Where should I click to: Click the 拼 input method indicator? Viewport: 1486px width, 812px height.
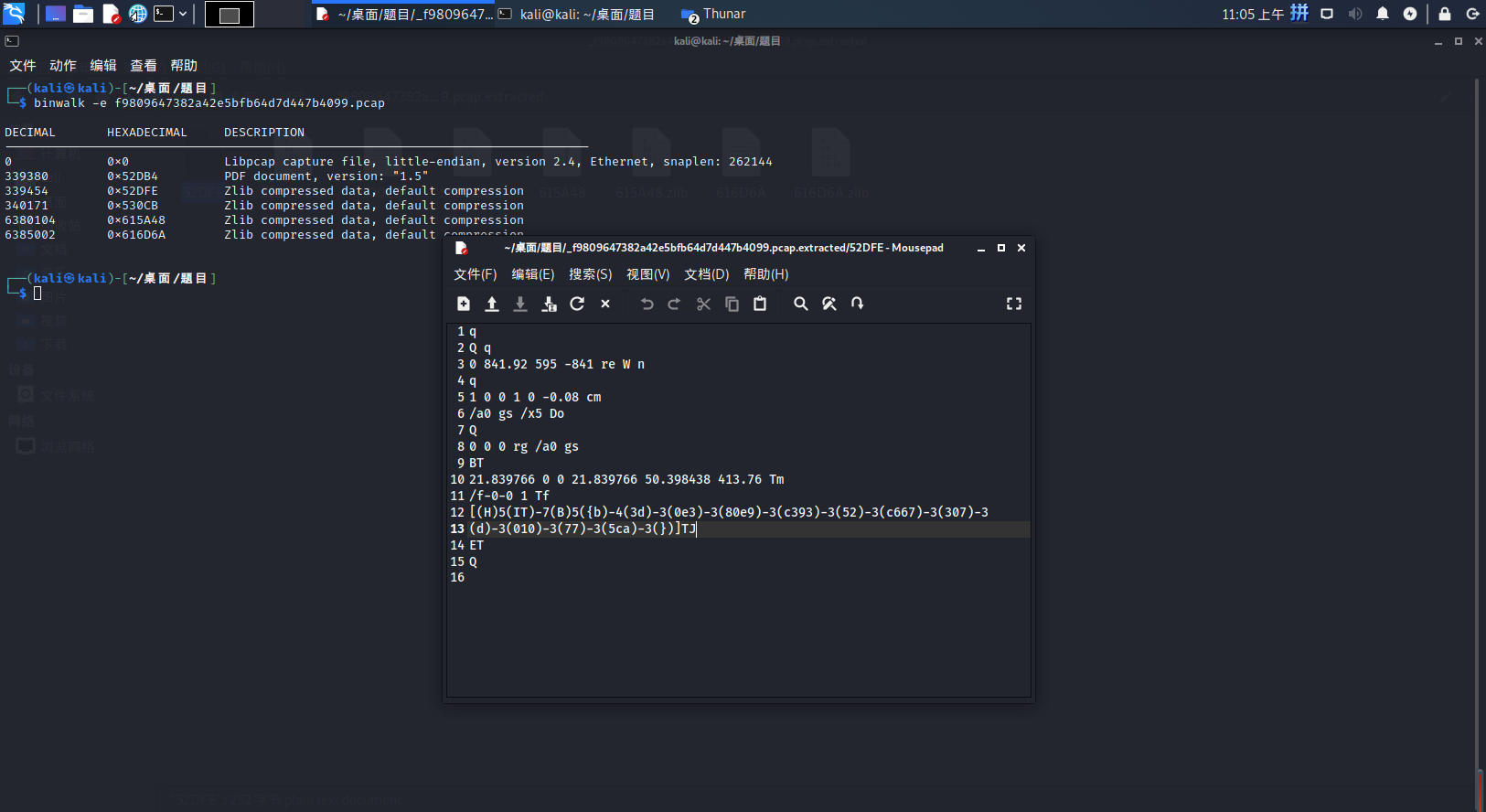coord(1299,13)
